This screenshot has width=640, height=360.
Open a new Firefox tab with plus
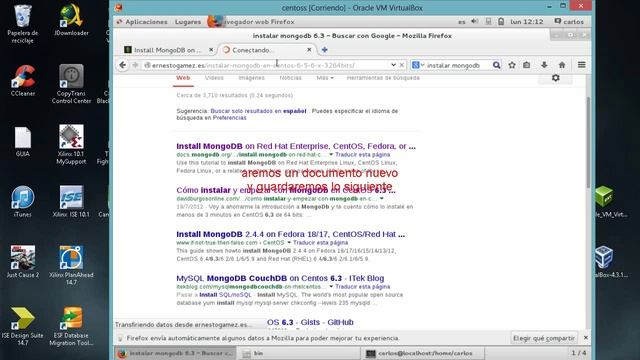324,50
